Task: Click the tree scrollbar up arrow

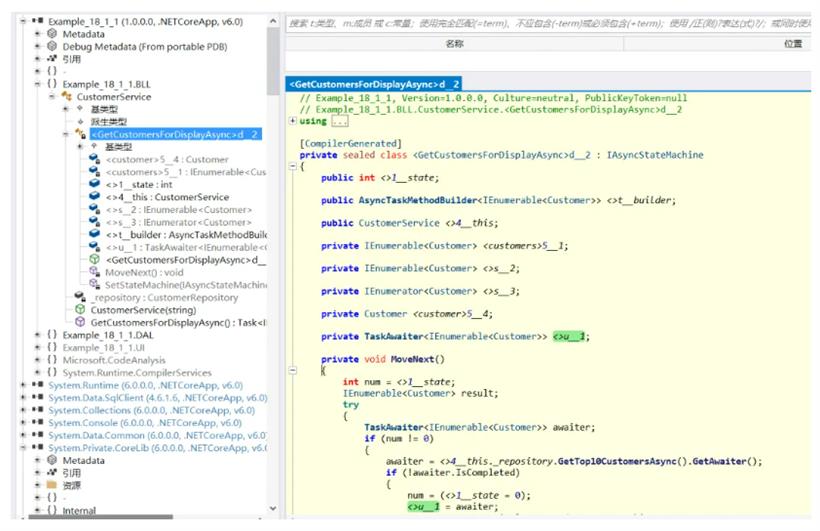Action: click(x=272, y=21)
